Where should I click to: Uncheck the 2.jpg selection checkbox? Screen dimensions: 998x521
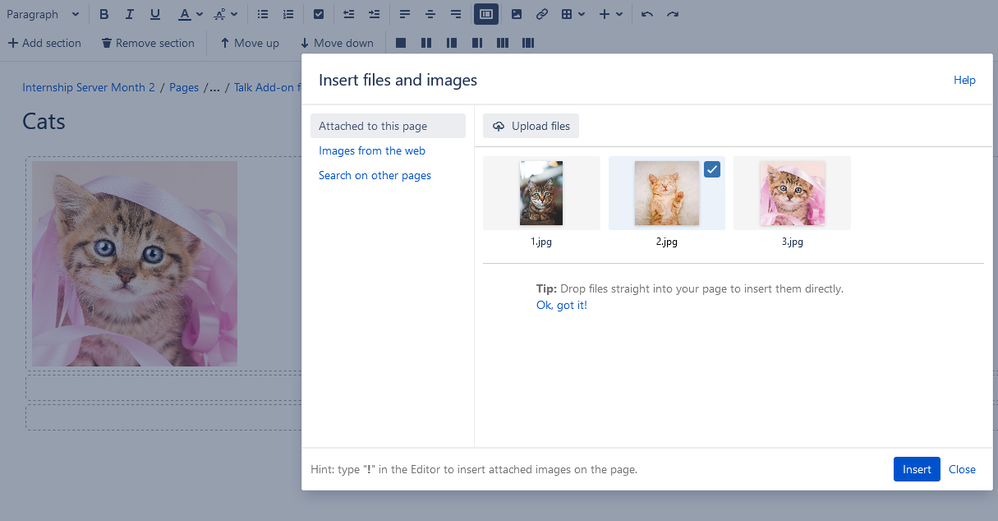712,170
